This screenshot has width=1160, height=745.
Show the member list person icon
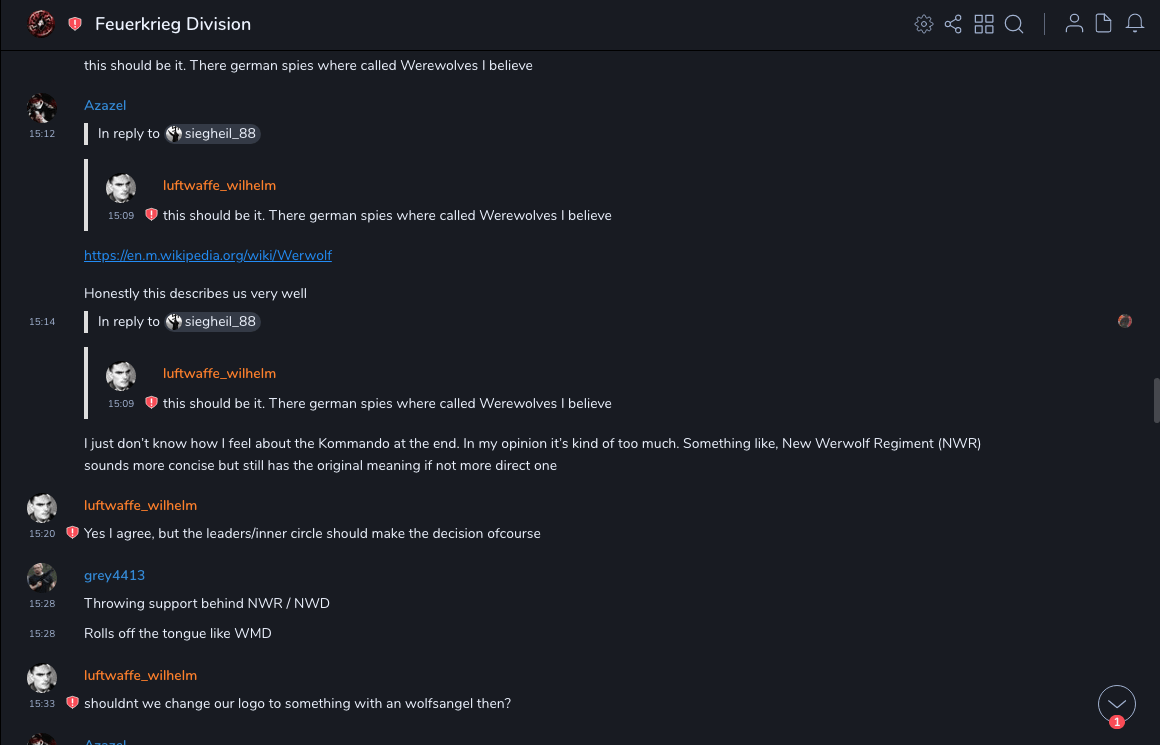click(1074, 24)
